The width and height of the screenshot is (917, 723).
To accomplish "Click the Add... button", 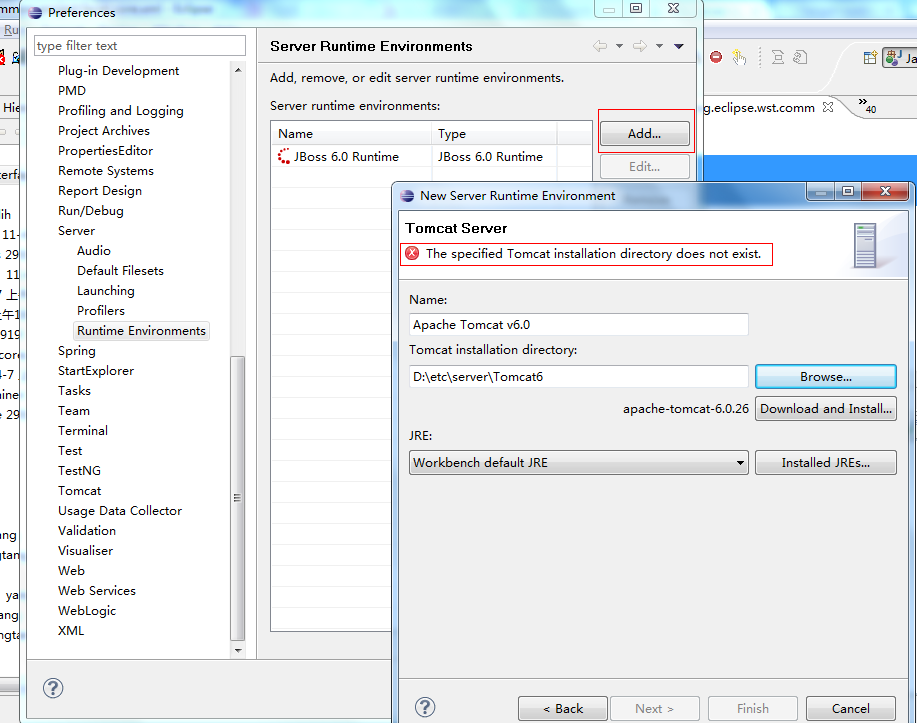I will pos(644,133).
